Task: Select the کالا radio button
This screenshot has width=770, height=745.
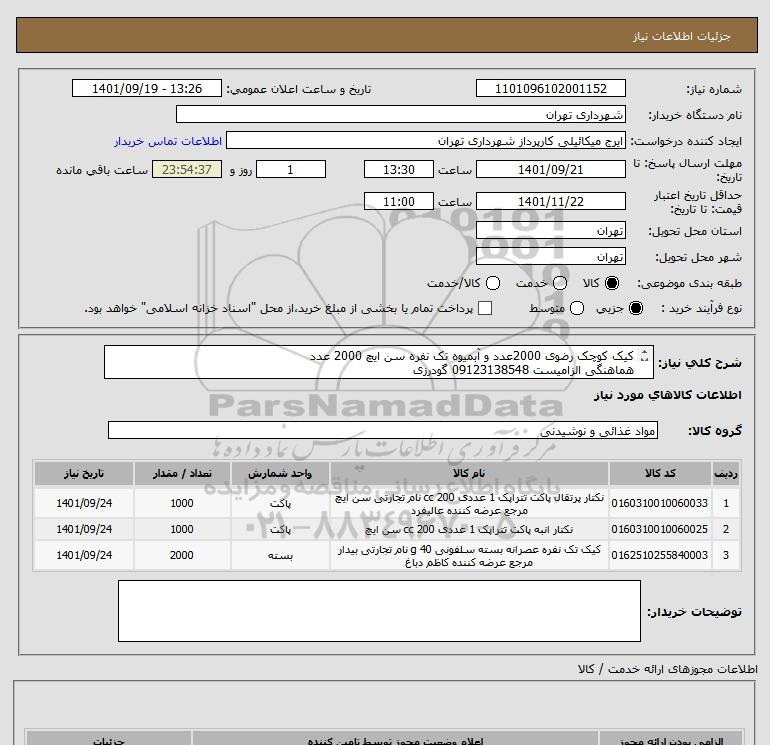Action: pyautogui.click(x=612, y=283)
